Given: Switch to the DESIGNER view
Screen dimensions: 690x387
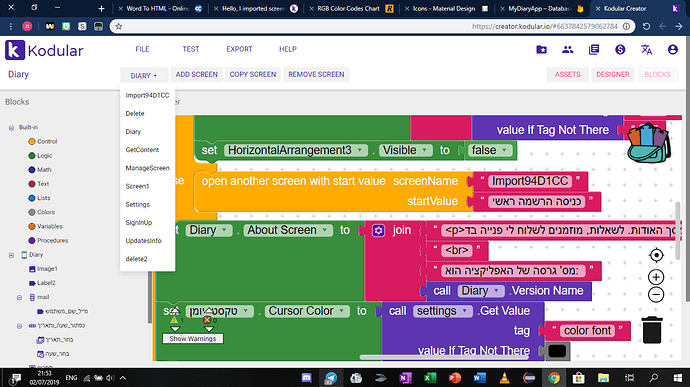Looking at the screenshot, I should [613, 74].
